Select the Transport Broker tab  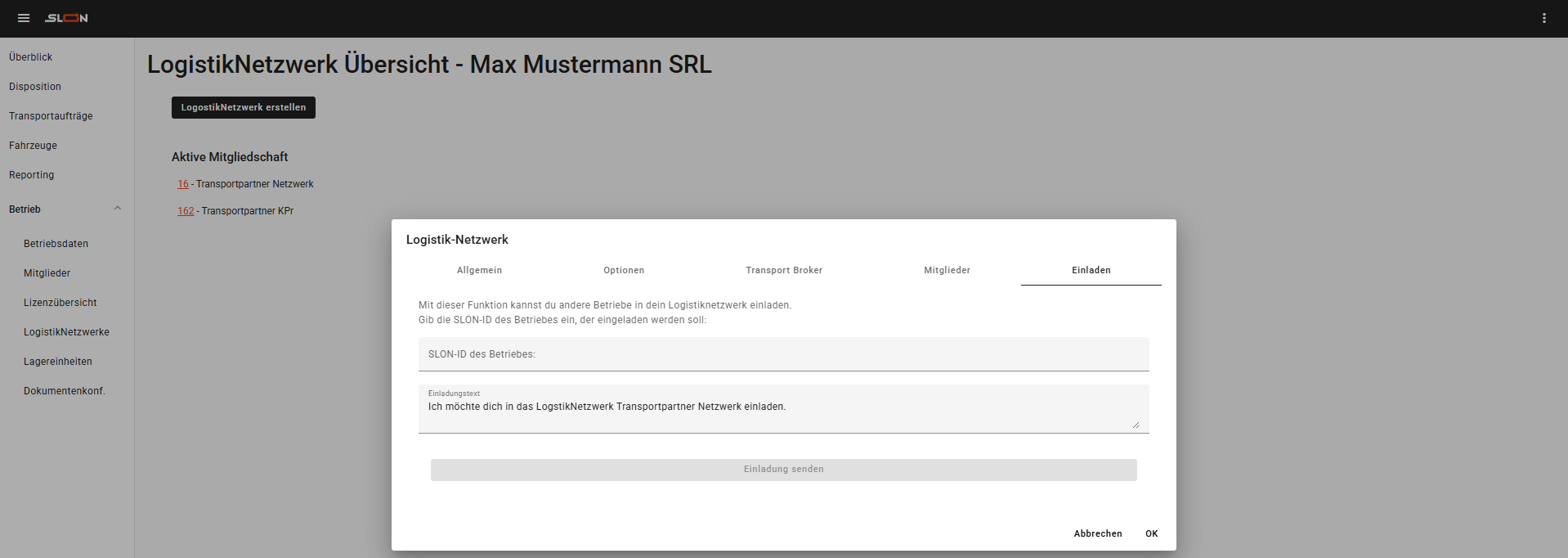(x=783, y=270)
